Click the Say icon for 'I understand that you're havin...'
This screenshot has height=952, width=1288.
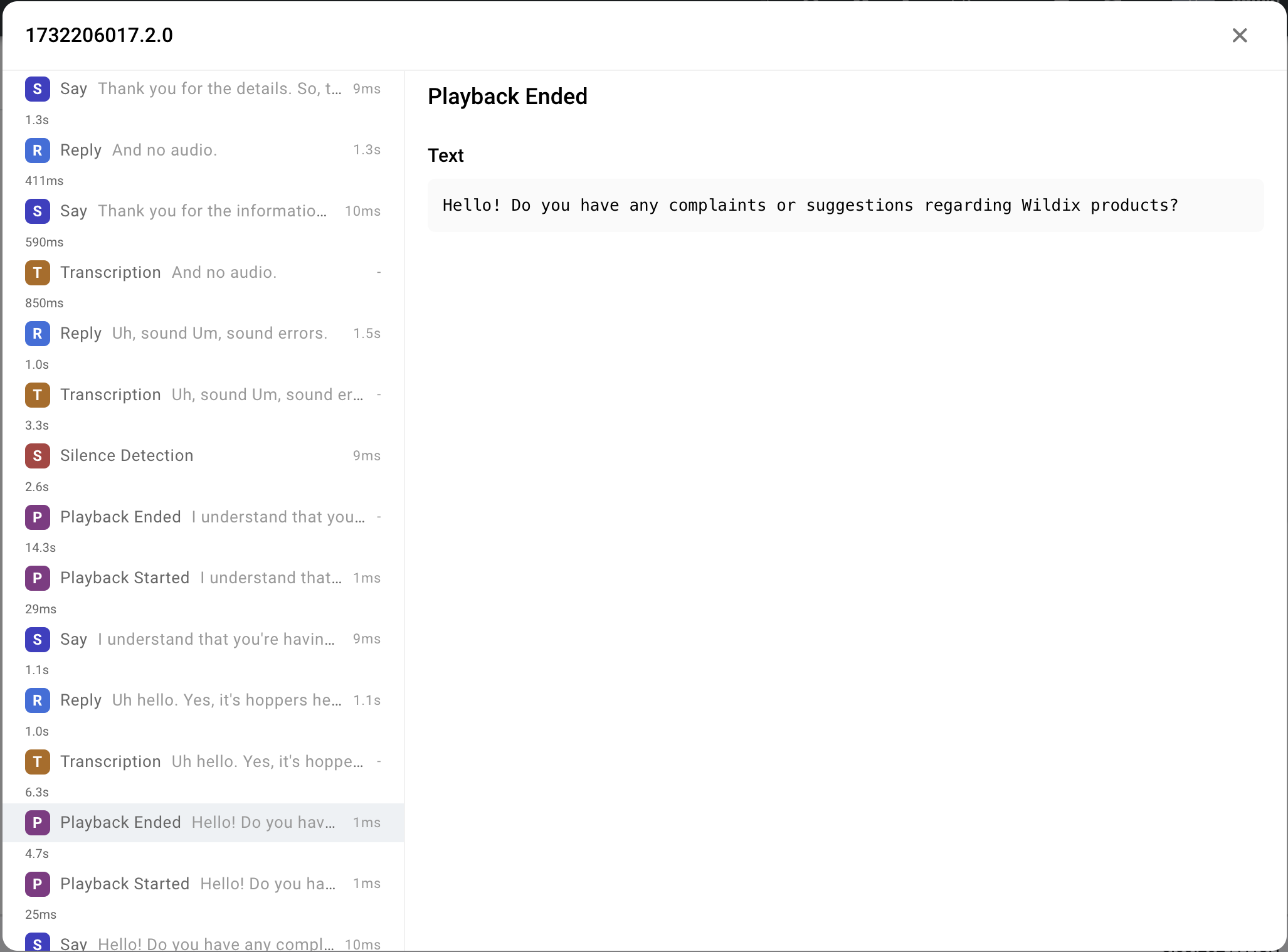pos(38,640)
